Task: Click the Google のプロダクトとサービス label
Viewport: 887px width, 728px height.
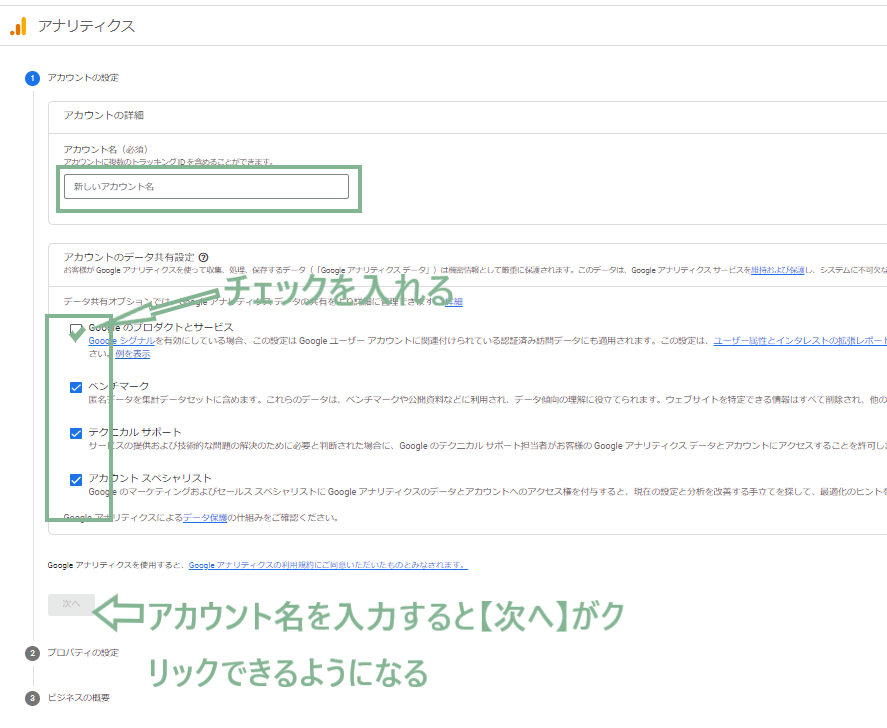Action: (x=161, y=328)
